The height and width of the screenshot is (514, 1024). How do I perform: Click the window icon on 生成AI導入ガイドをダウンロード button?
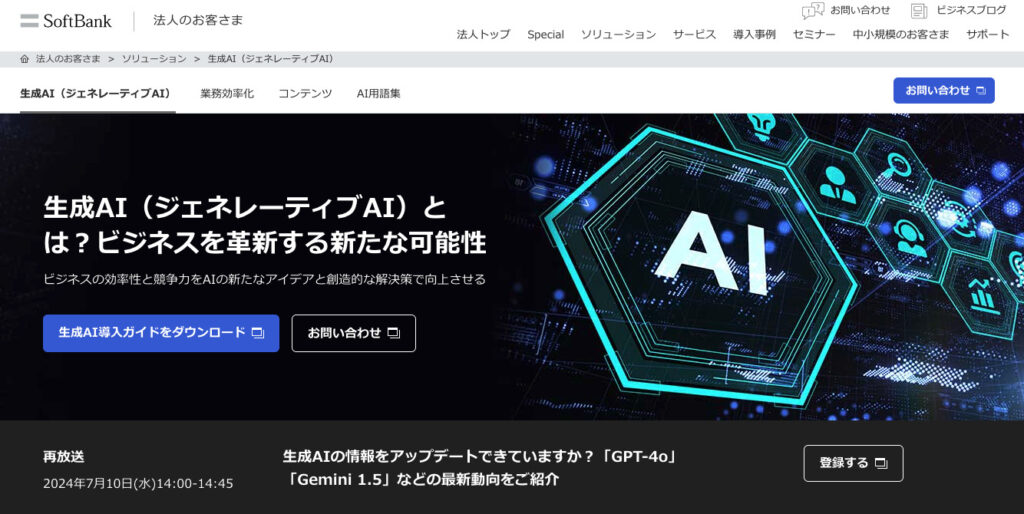pos(258,333)
